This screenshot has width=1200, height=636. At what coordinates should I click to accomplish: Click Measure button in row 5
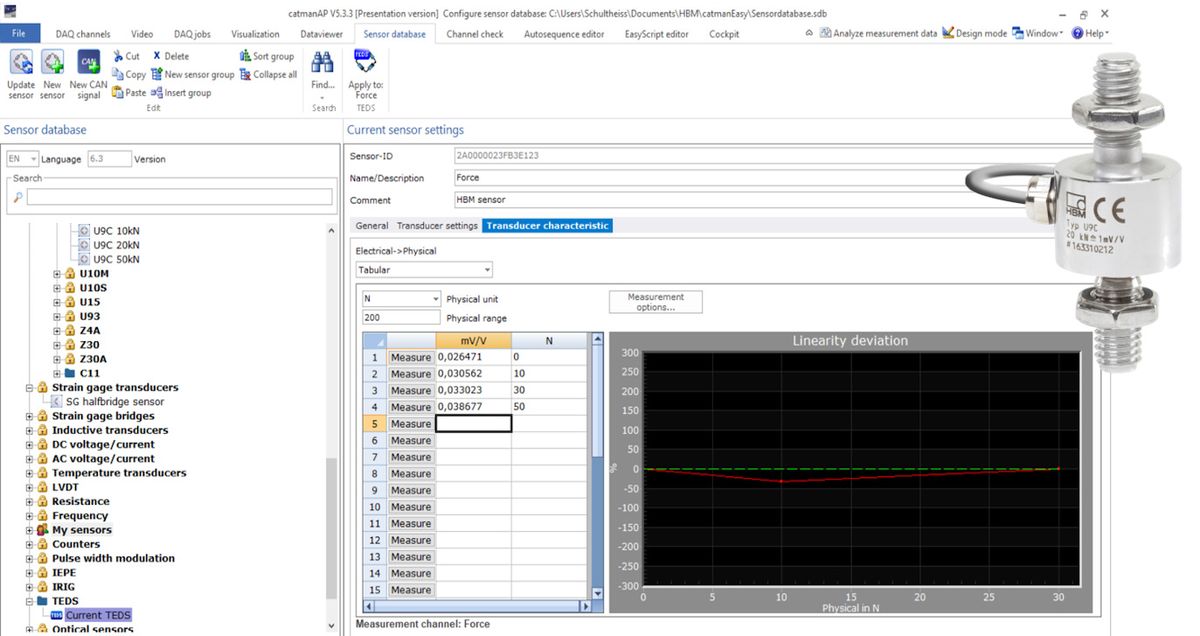click(410, 424)
